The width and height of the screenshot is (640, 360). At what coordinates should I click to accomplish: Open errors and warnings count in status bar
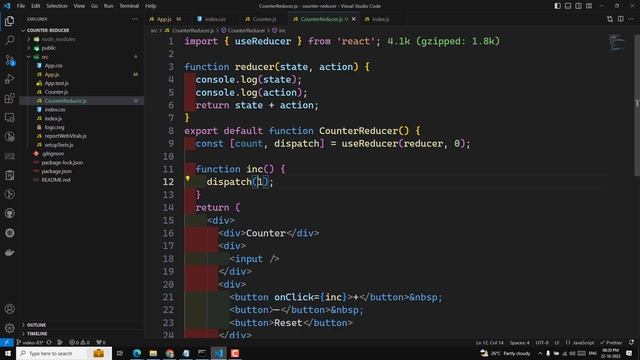click(79, 342)
